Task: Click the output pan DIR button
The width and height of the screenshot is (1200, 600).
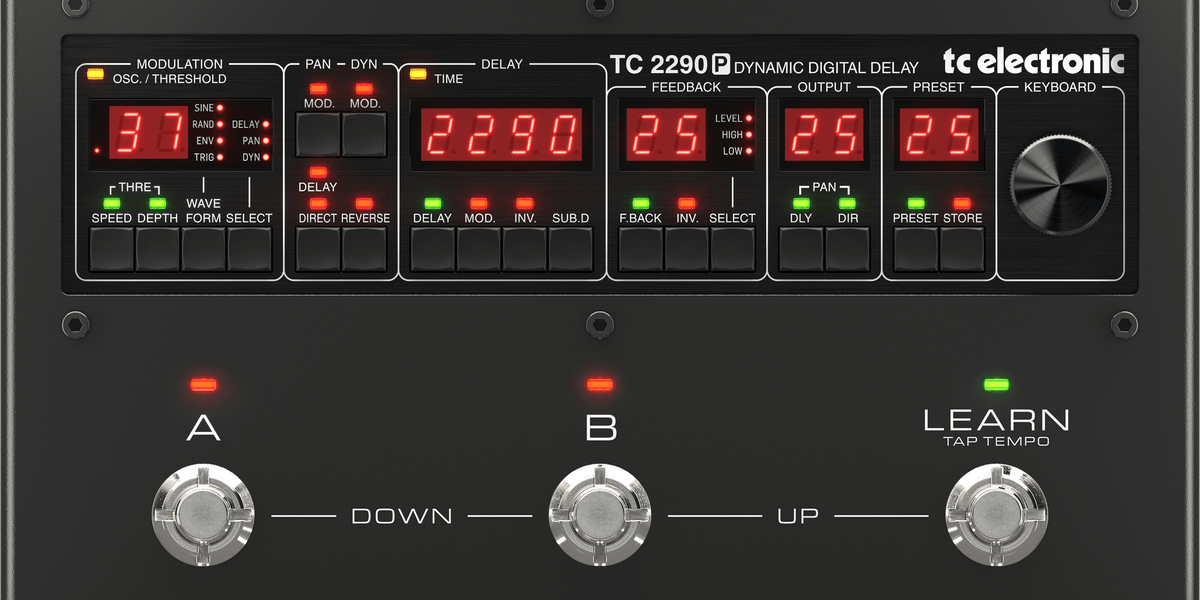Action: click(848, 249)
